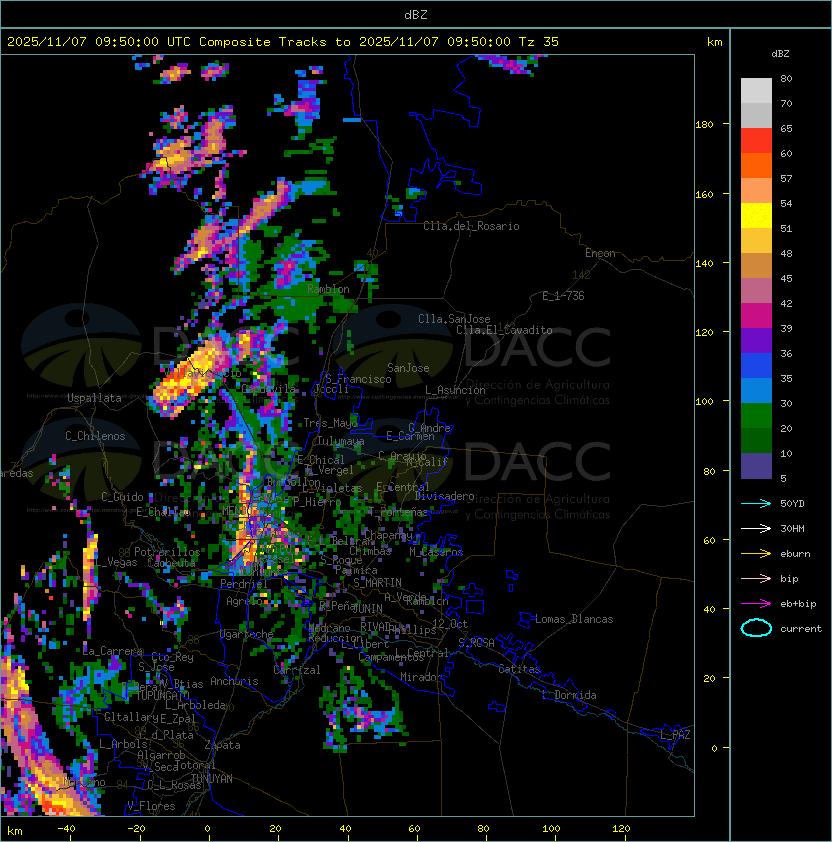Click the Uspallata place label
Viewport: 832px width, 842px height.
pos(94,398)
